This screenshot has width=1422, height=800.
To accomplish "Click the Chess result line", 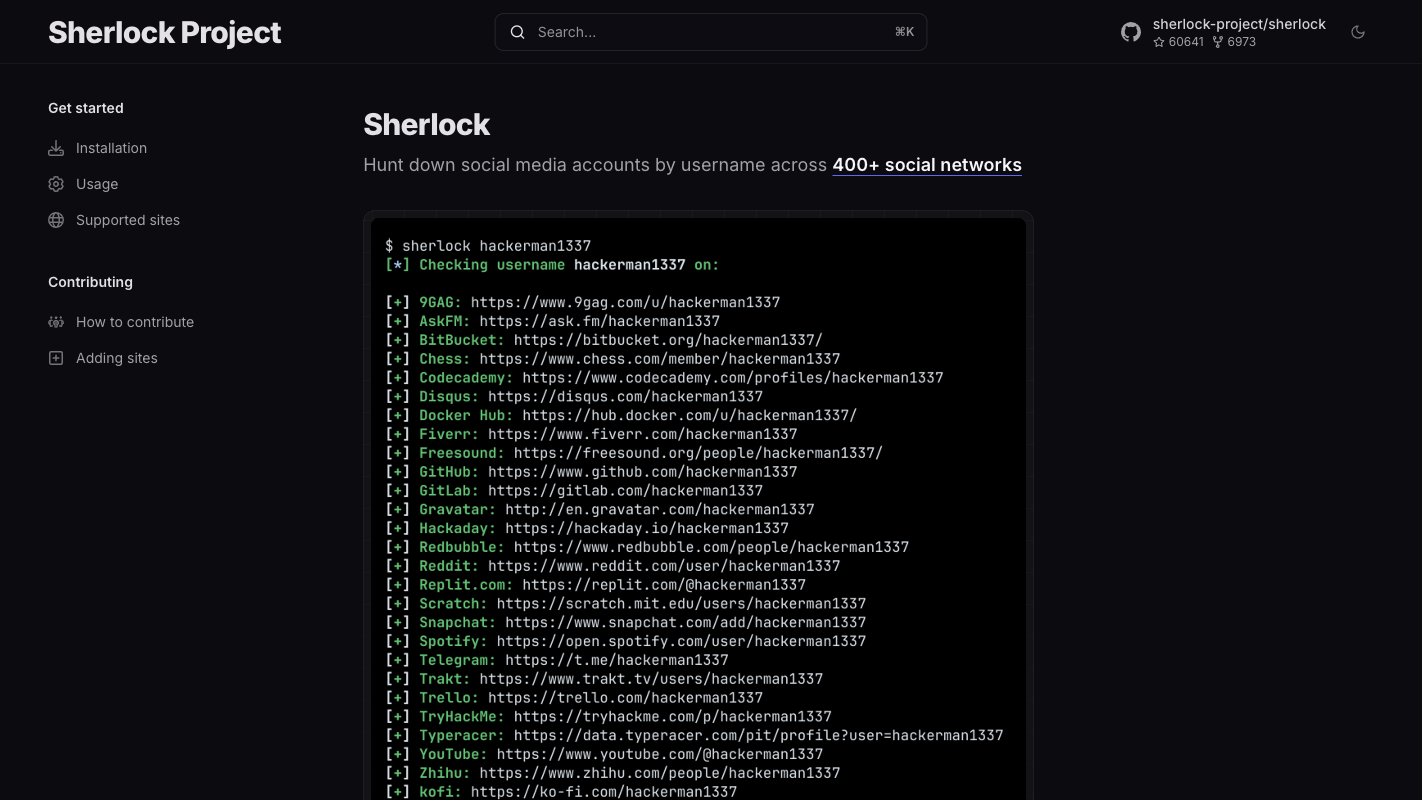I will 612,359.
